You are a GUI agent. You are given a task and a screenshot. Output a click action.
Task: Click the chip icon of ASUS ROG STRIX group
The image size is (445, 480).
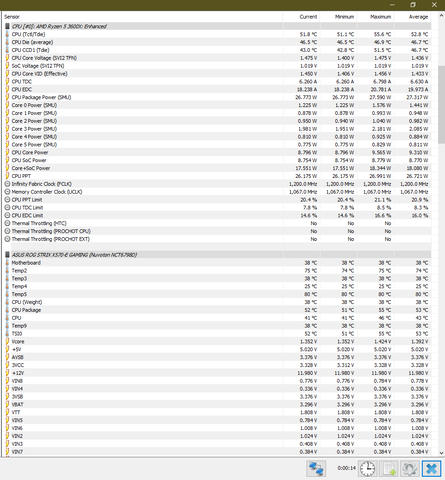[7, 255]
